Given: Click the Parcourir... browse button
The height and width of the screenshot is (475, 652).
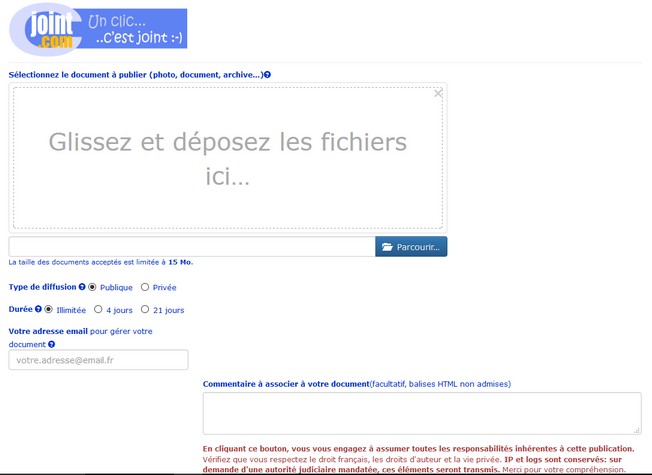Looking at the screenshot, I should 411,247.
